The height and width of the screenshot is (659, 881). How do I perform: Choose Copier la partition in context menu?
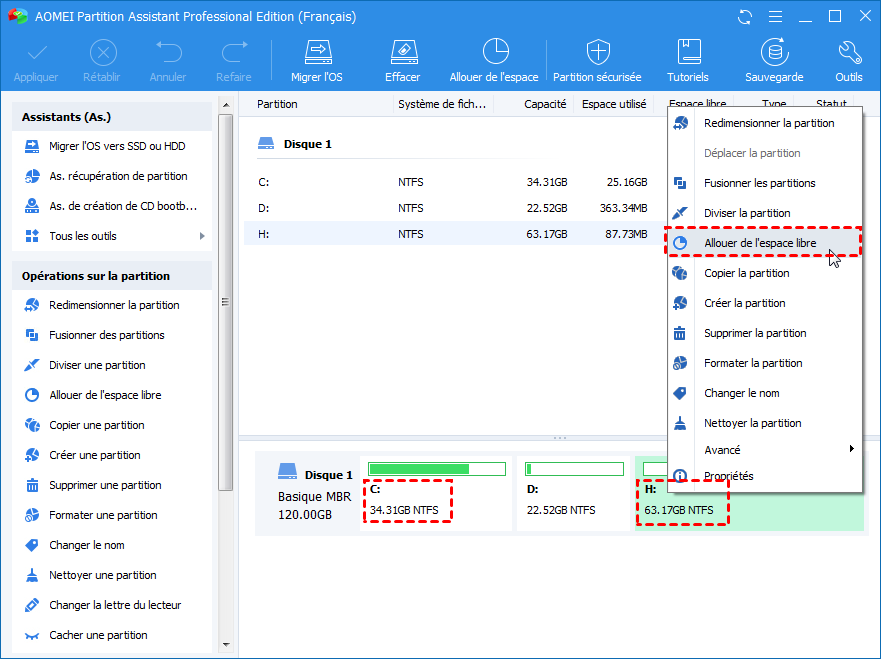(765, 273)
